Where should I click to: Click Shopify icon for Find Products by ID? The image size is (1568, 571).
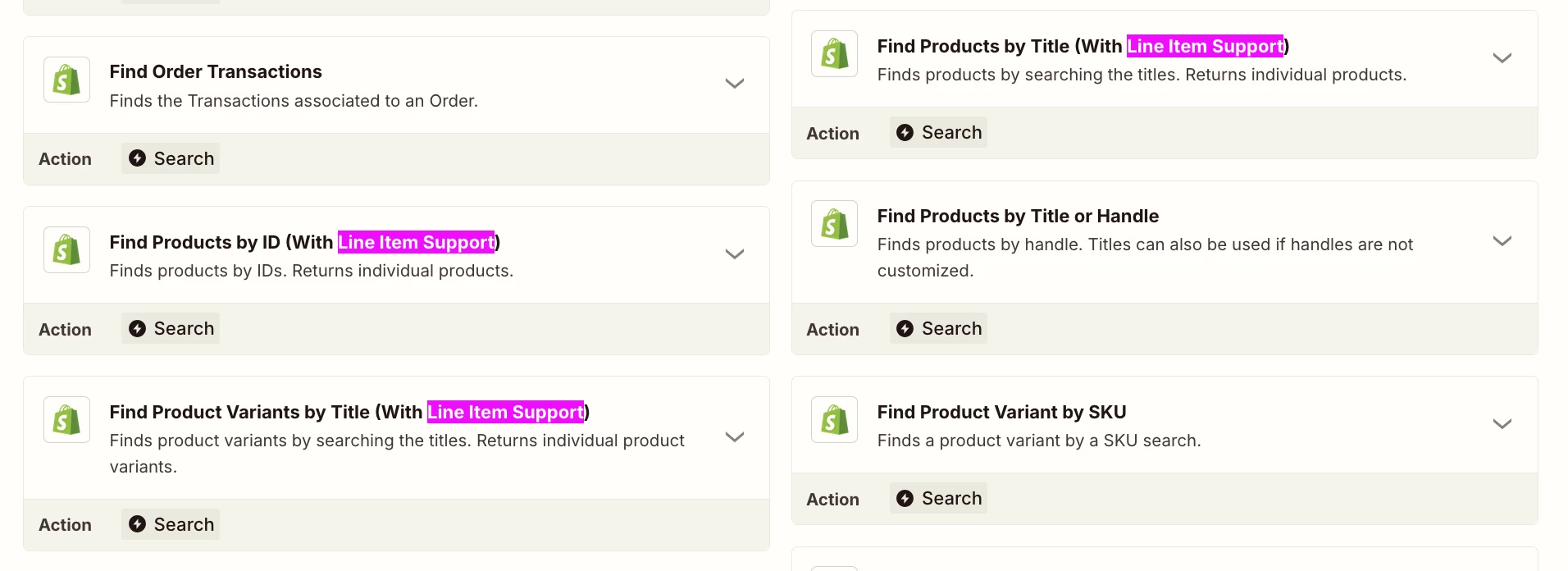[66, 249]
